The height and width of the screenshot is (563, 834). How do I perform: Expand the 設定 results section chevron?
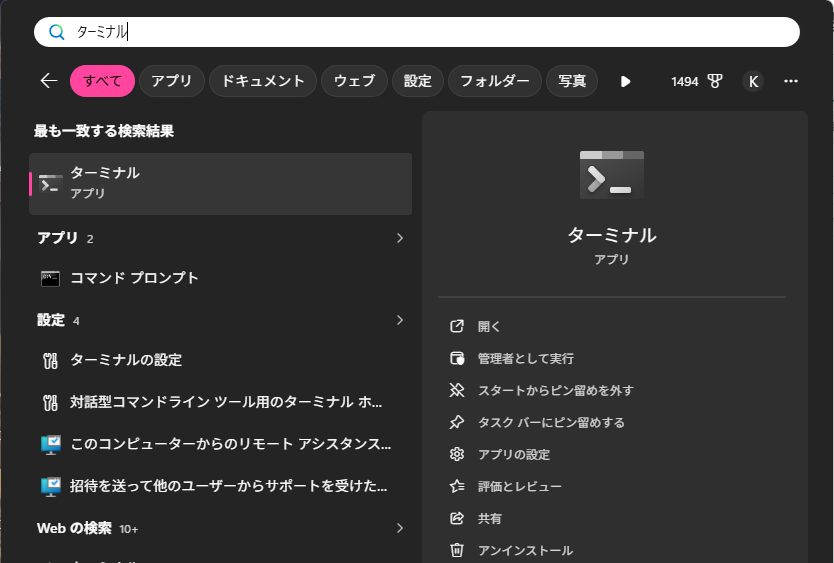[400, 320]
